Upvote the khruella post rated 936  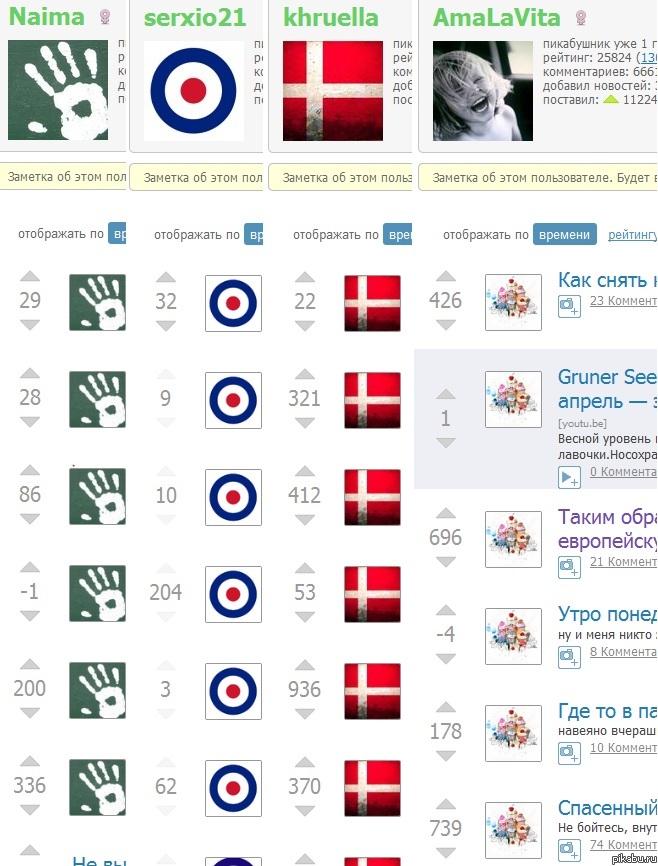305,666
